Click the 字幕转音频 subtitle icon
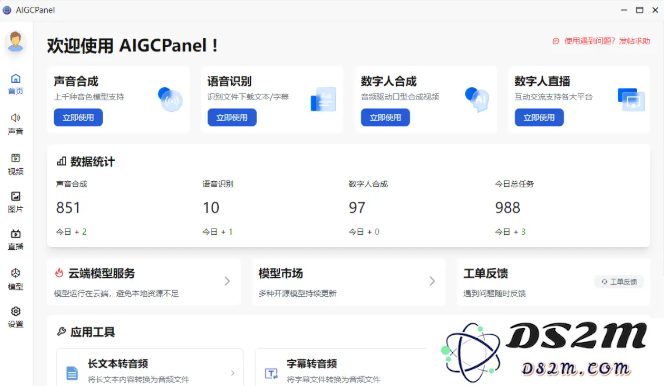 pyautogui.click(x=271, y=373)
